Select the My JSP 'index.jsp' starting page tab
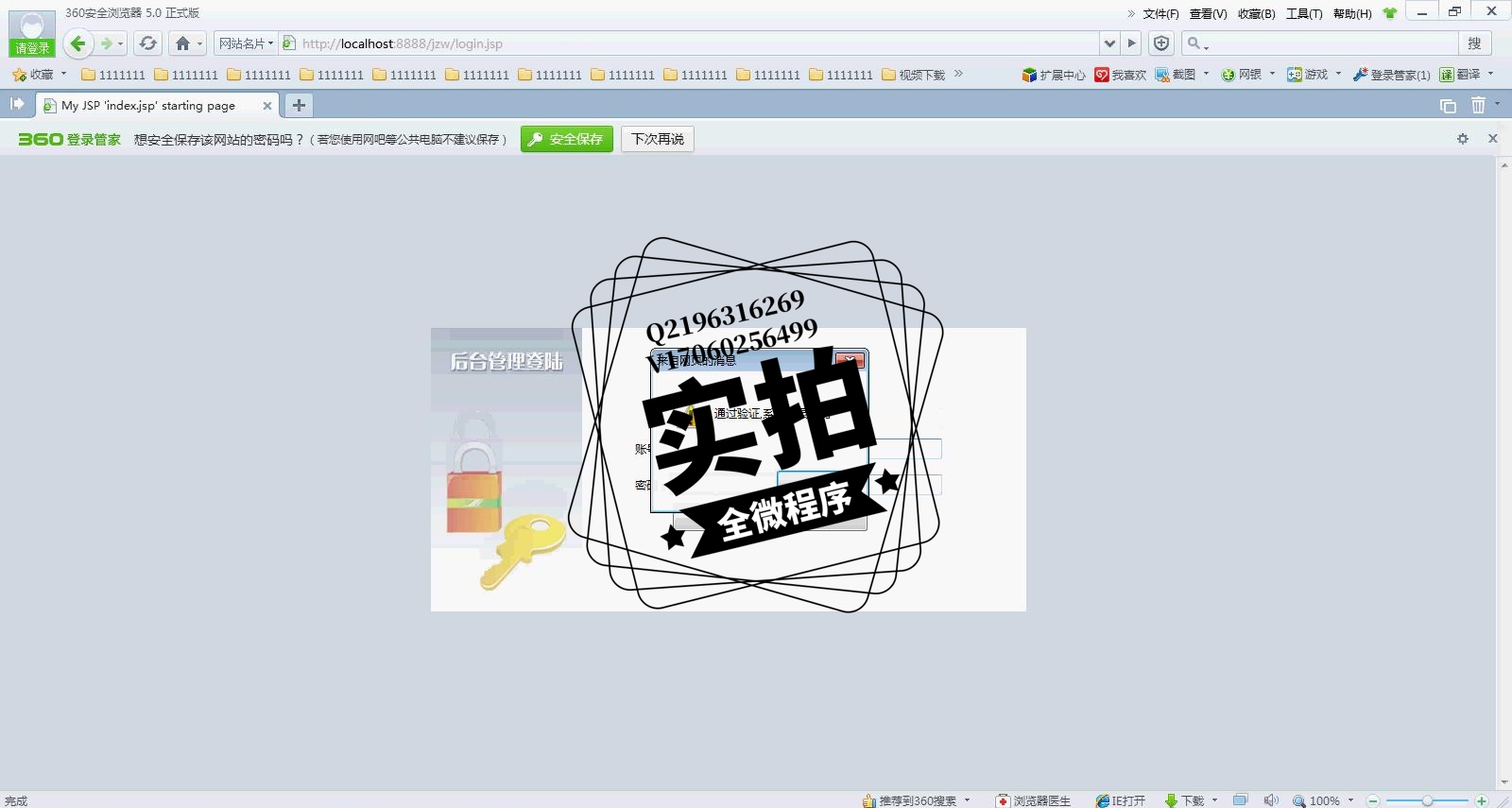1512x808 pixels. [x=159, y=106]
